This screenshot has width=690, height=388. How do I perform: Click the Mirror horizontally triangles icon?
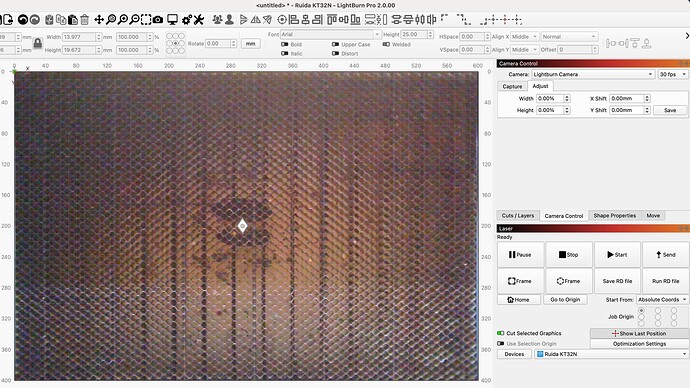pyautogui.click(x=255, y=20)
